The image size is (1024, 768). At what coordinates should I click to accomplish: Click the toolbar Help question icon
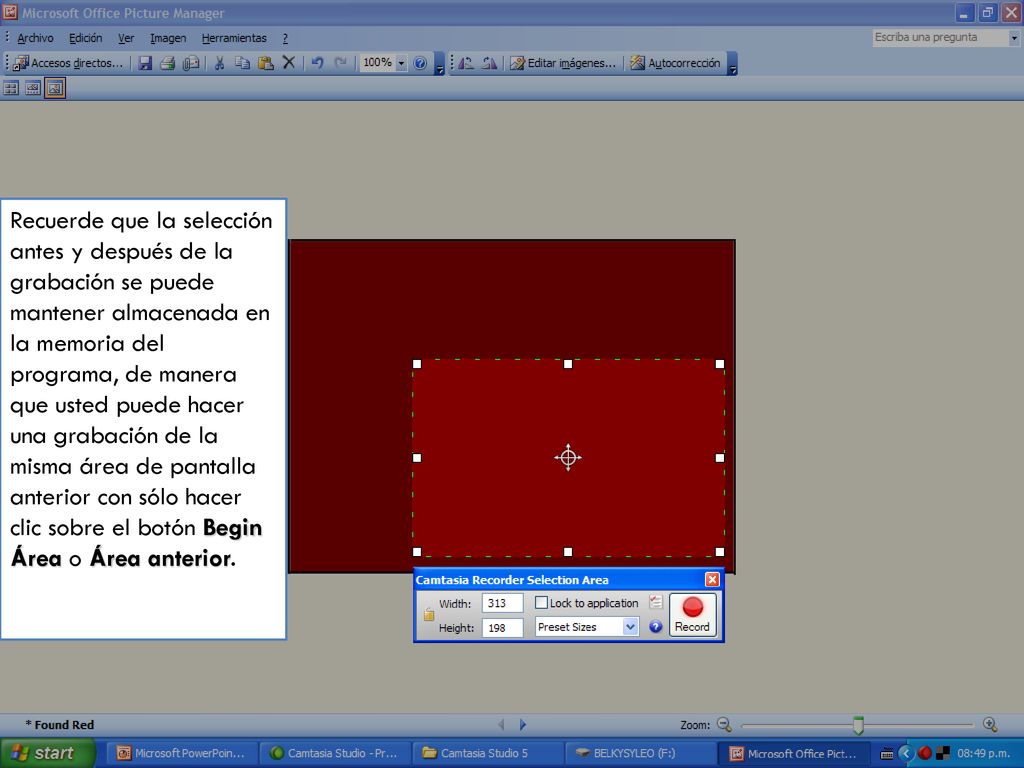(421, 63)
